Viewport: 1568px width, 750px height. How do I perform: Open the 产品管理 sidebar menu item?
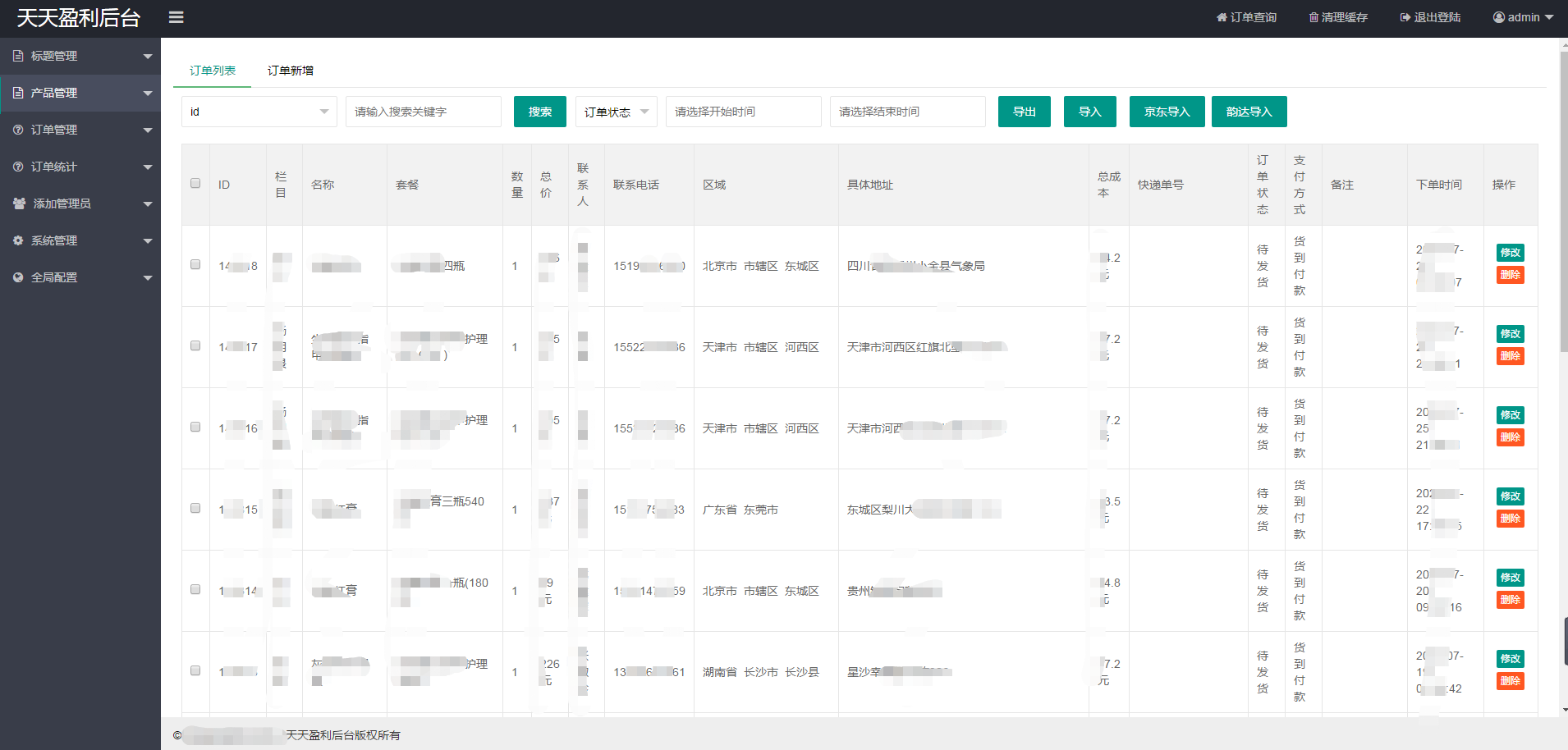[54, 93]
